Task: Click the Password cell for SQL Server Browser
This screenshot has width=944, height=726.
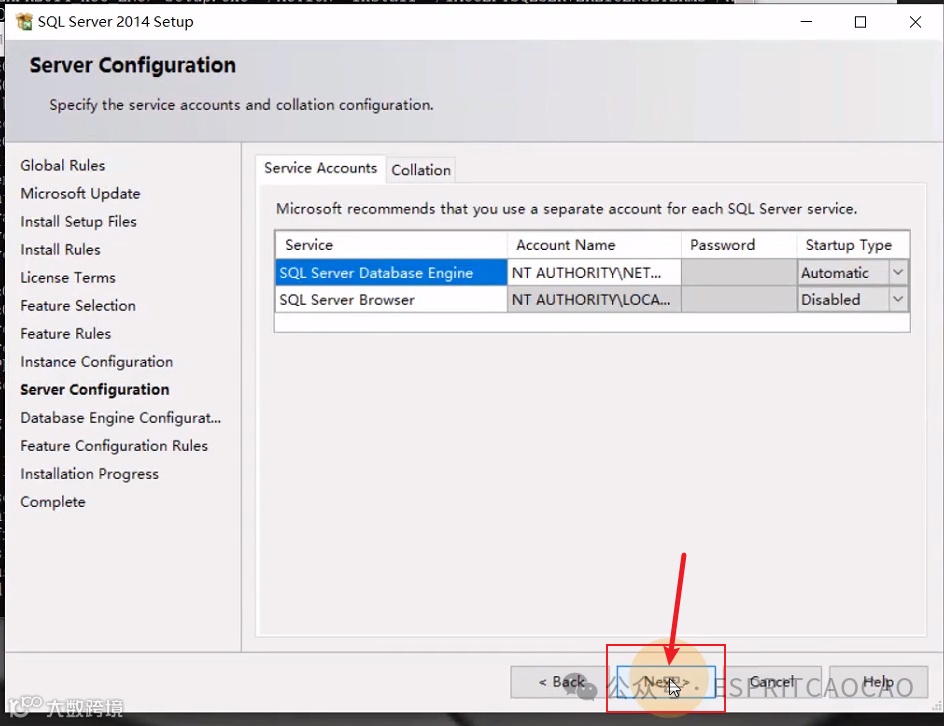Action: click(739, 299)
